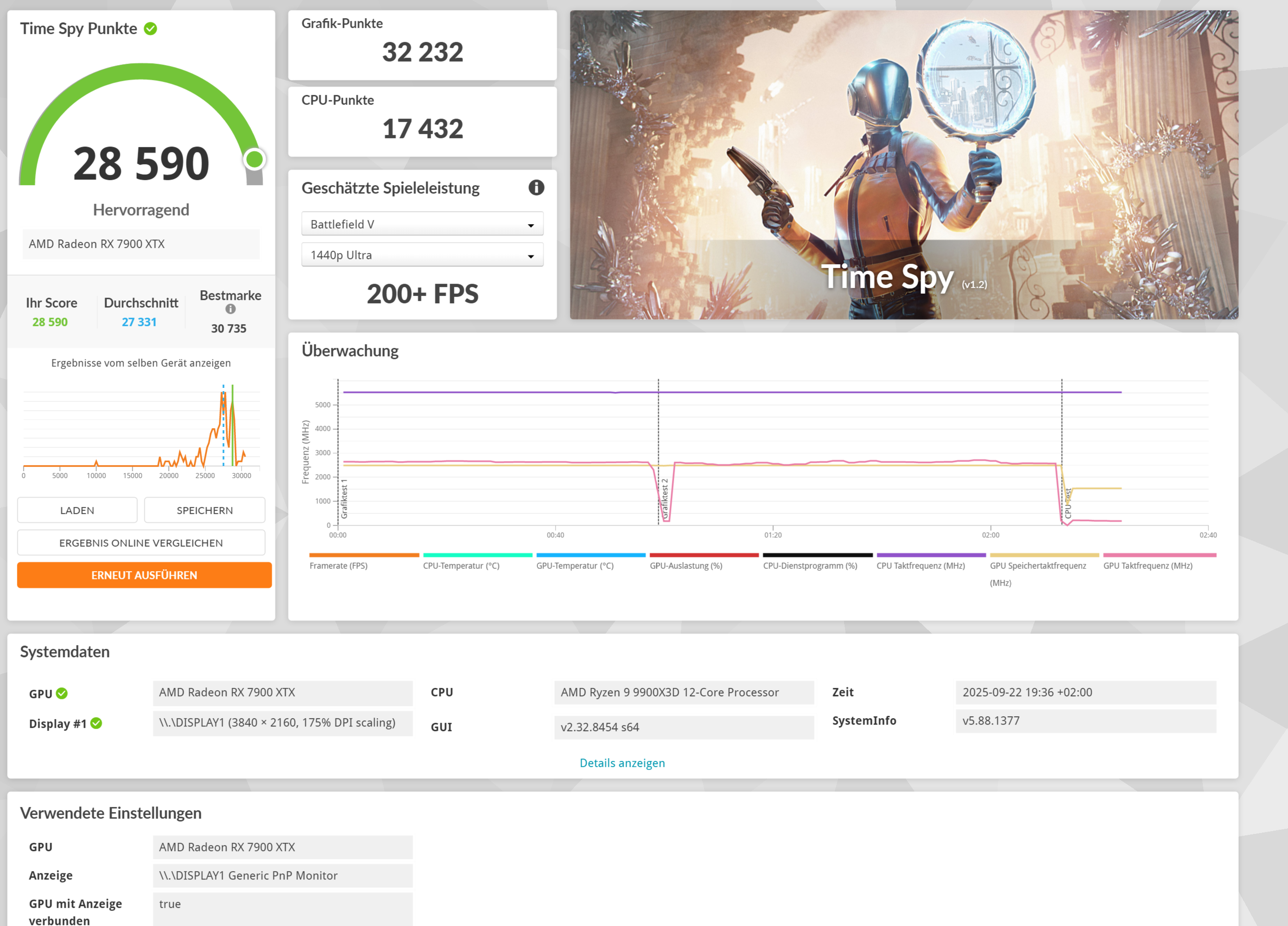1288x926 pixels.
Task: Open the Battlefield V game dropdown
Action: (422, 224)
